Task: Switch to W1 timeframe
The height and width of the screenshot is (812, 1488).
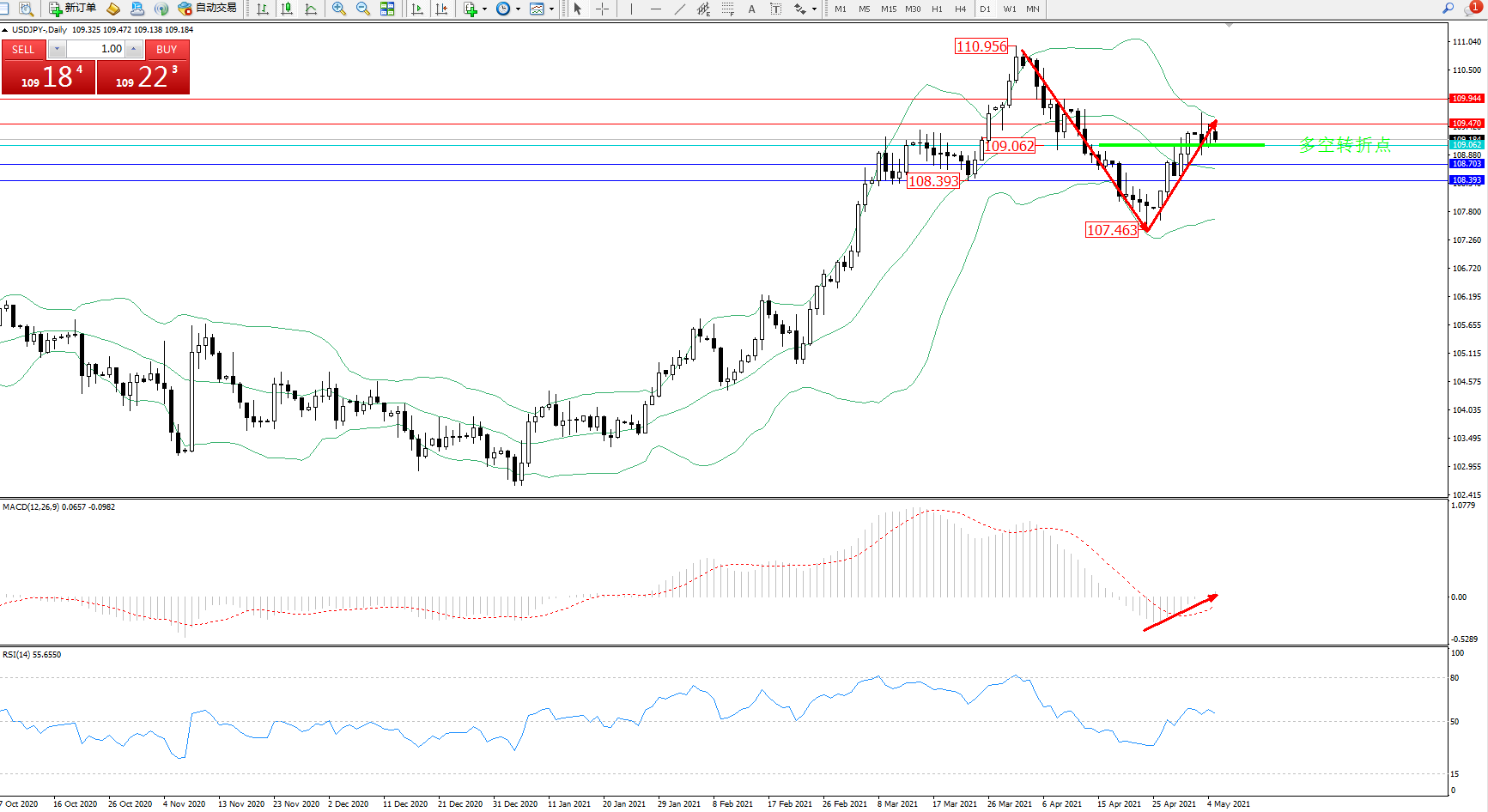Action: [1009, 9]
